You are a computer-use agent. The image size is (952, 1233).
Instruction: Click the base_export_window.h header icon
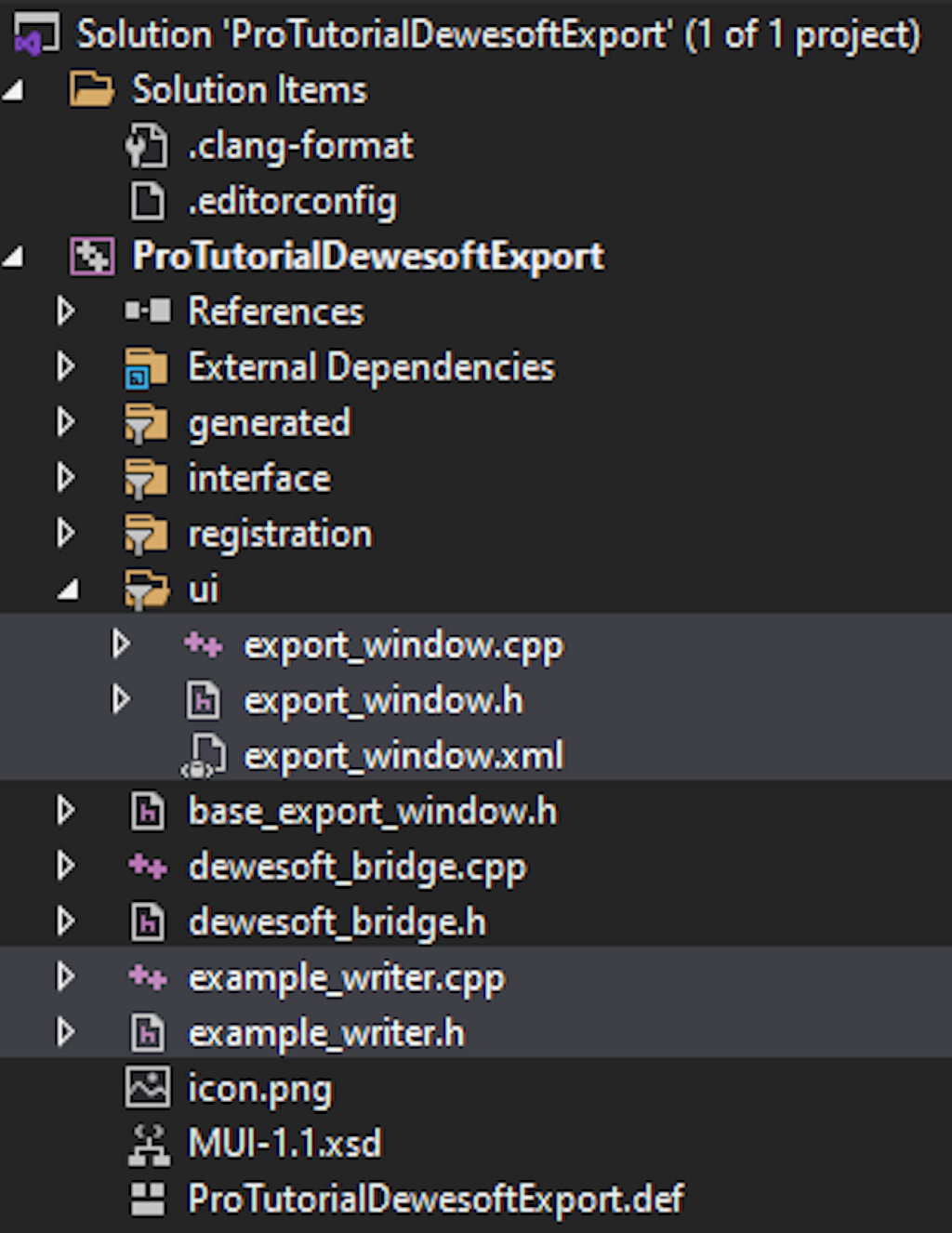click(147, 811)
